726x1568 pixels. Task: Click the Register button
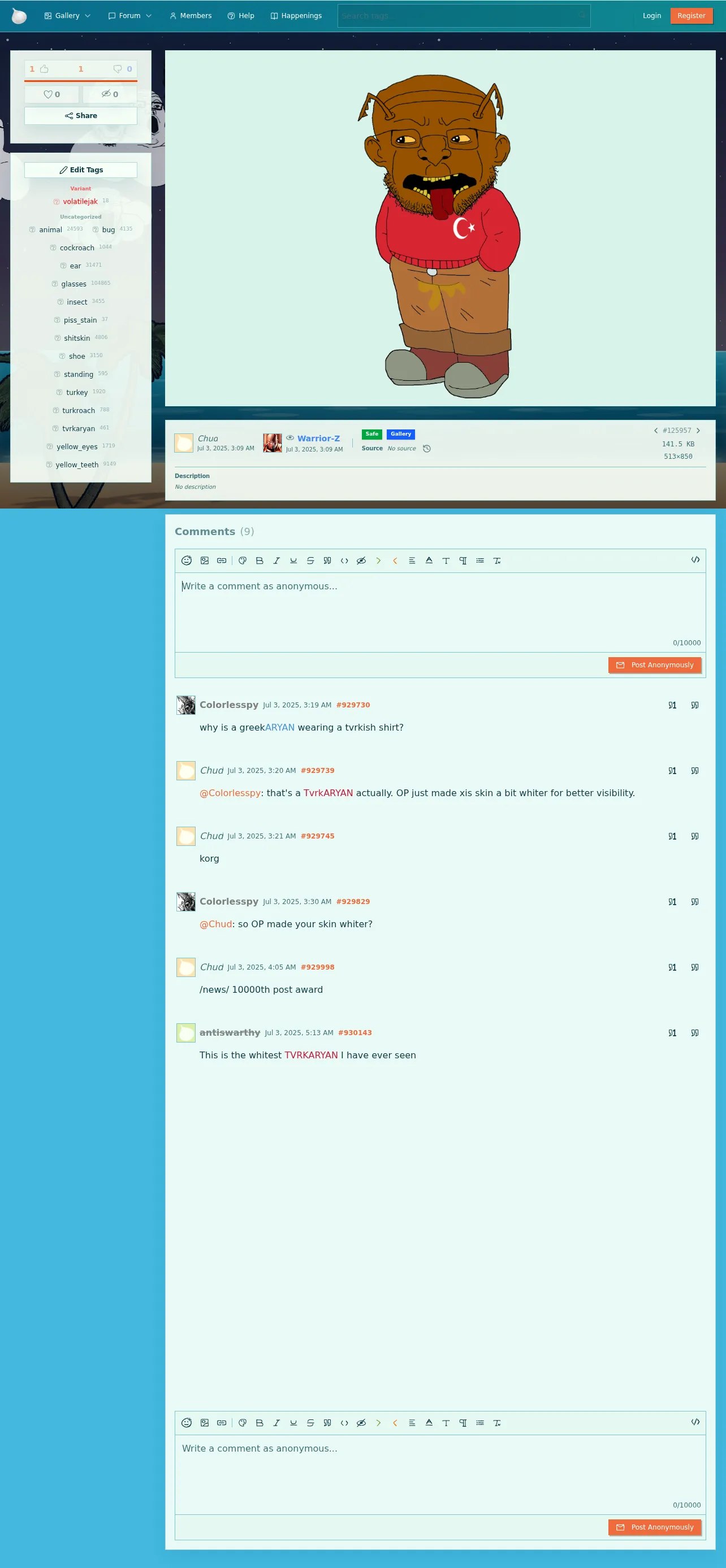(691, 16)
